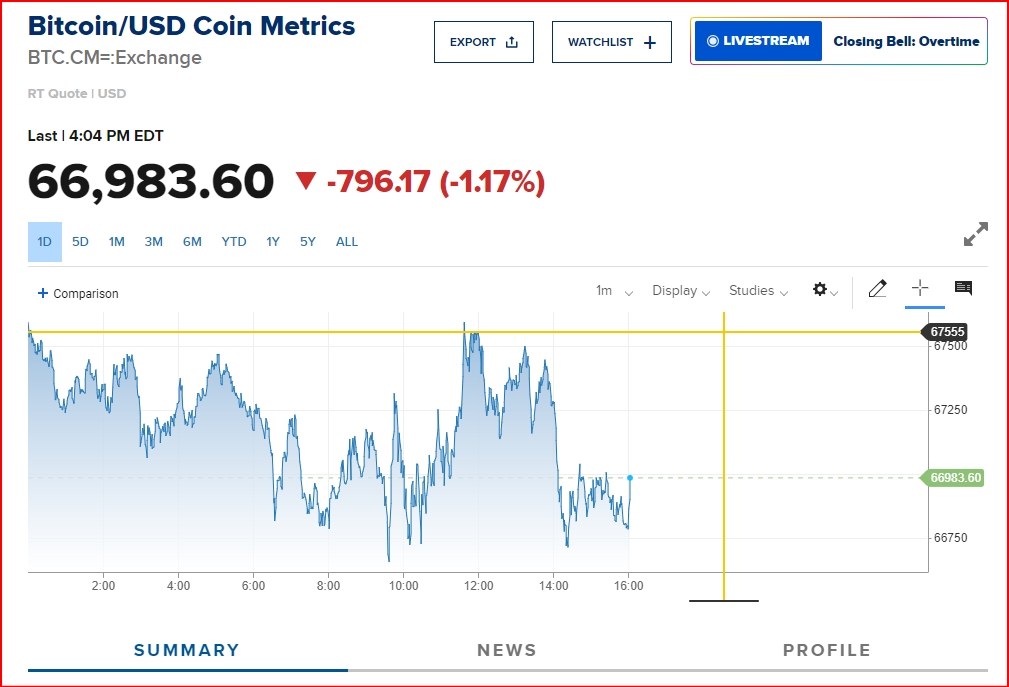Click the yellow 67555 price line label

coord(945,332)
